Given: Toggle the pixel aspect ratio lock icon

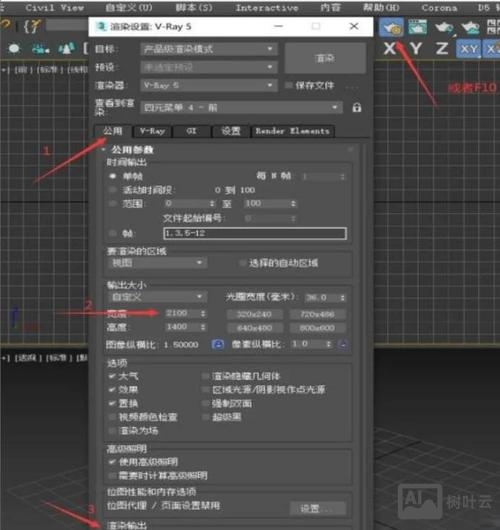Looking at the screenshot, I should (343, 344).
